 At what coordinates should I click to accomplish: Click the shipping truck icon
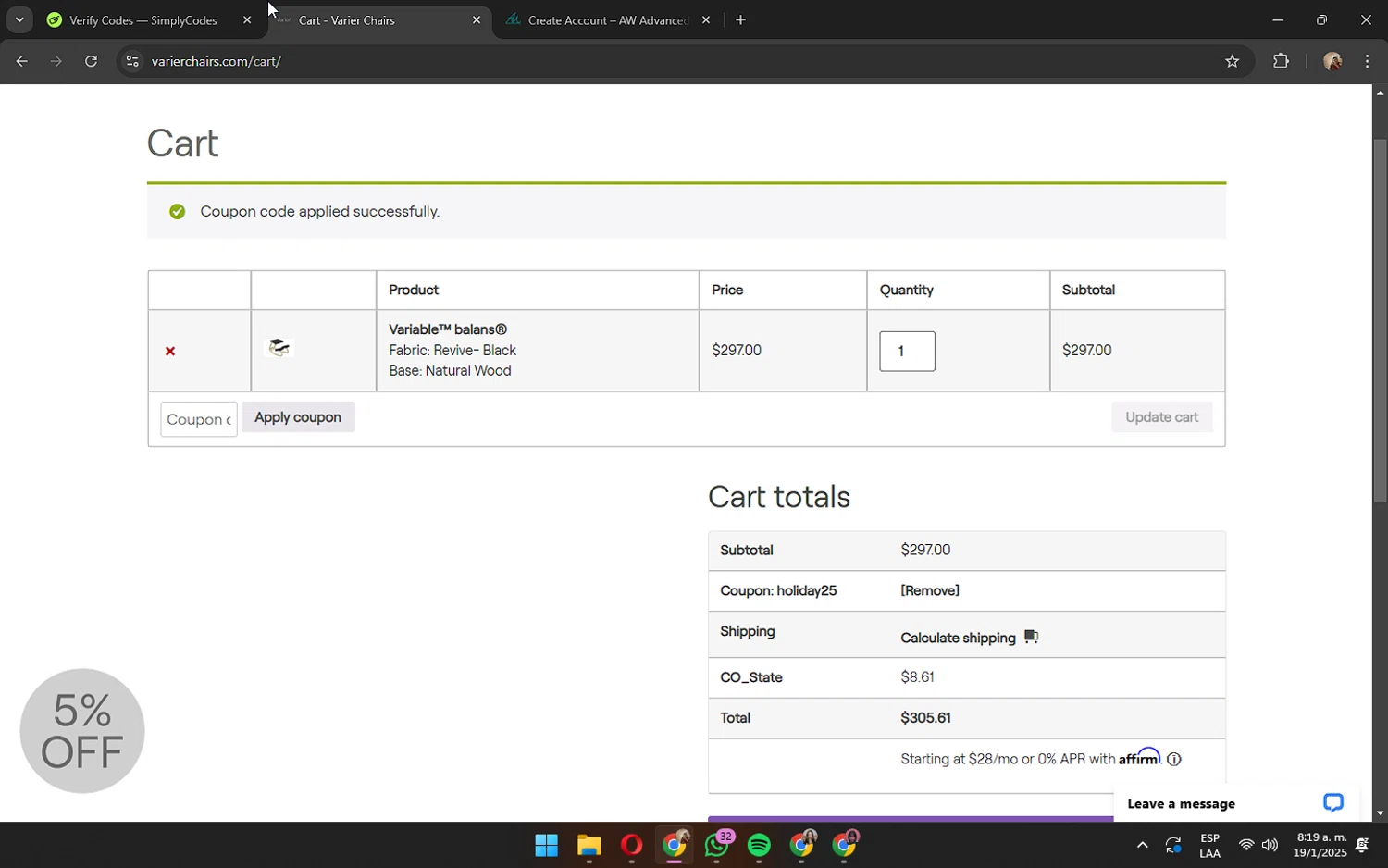(x=1031, y=637)
